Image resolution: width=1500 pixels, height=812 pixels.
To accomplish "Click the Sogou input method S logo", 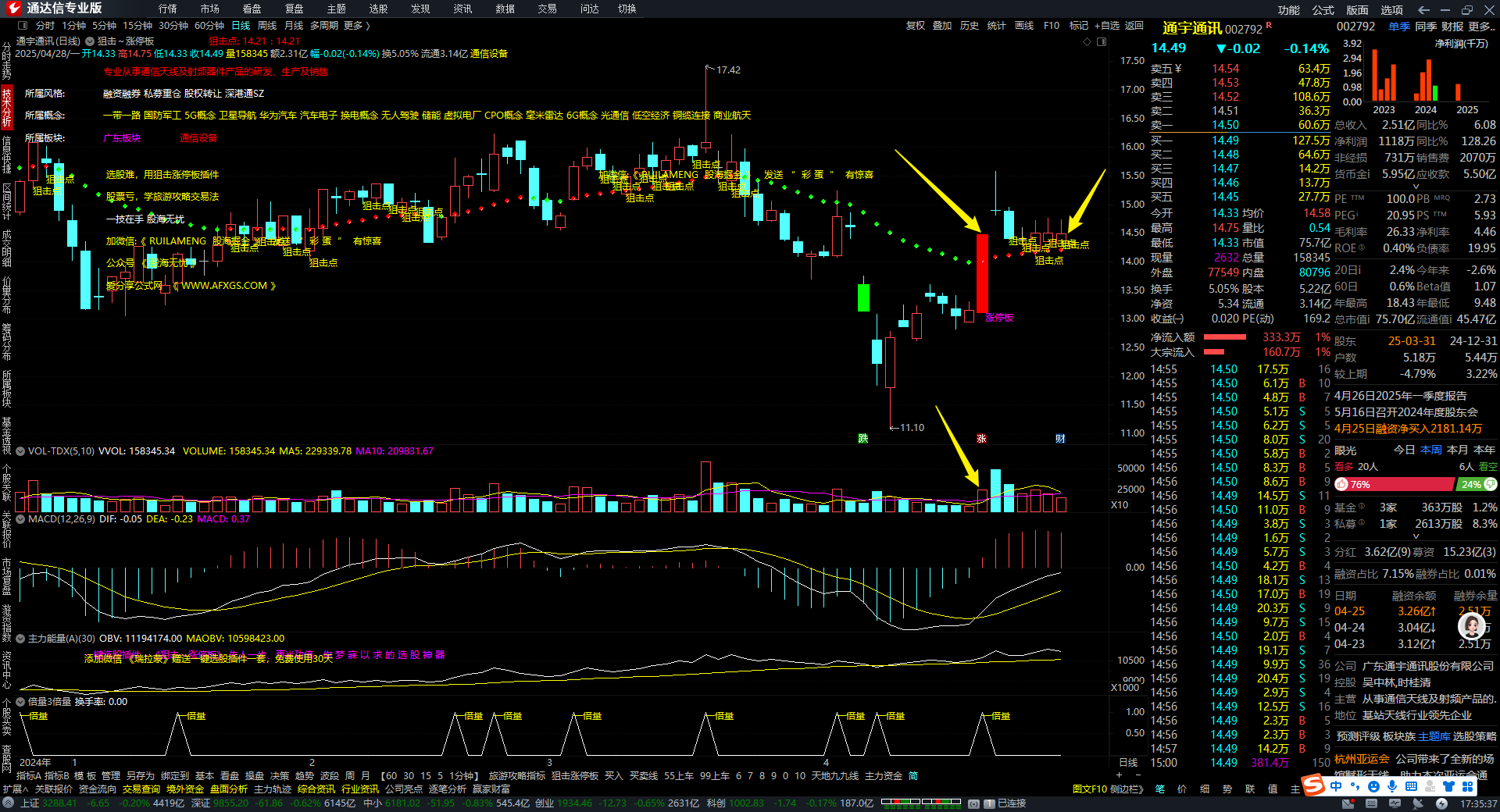I will pyautogui.click(x=1313, y=785).
